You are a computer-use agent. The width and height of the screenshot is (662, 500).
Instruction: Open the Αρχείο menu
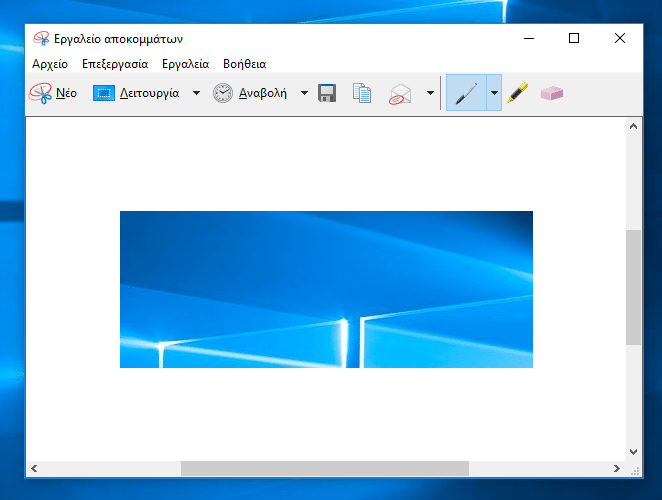tap(50, 64)
